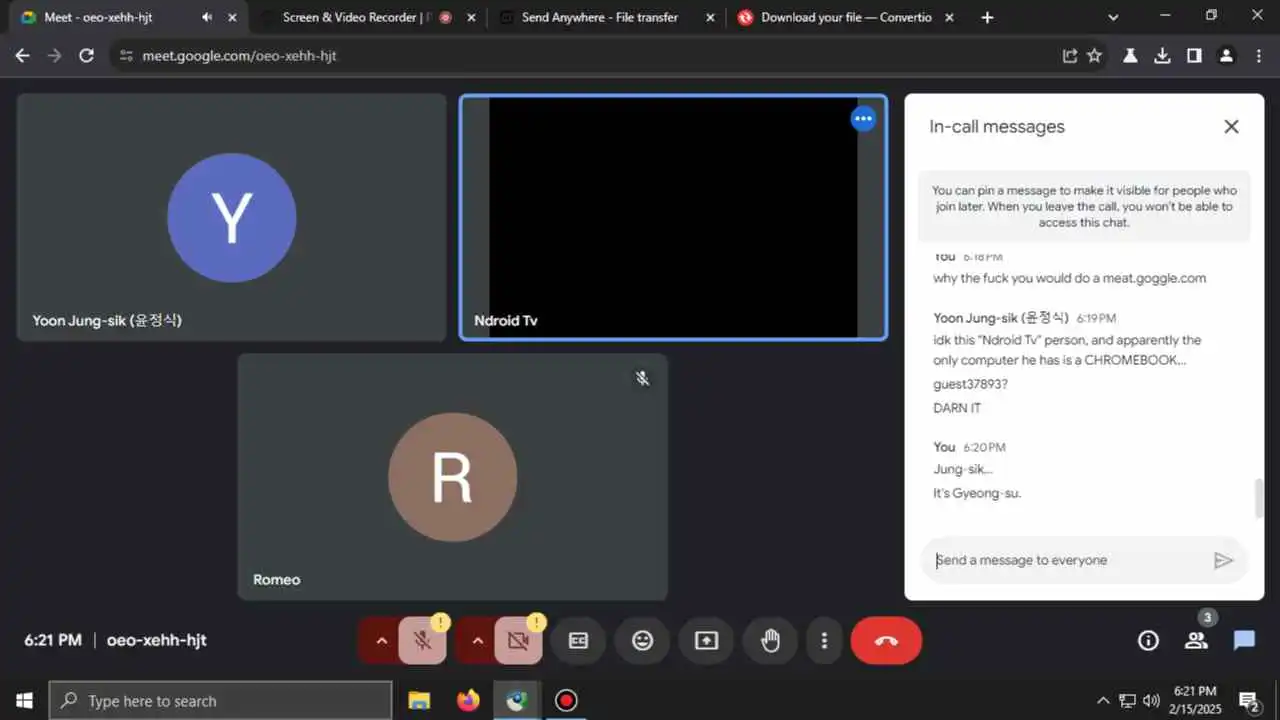The width and height of the screenshot is (1280, 720).
Task: Open the notification center icon
Action: 1248,701
